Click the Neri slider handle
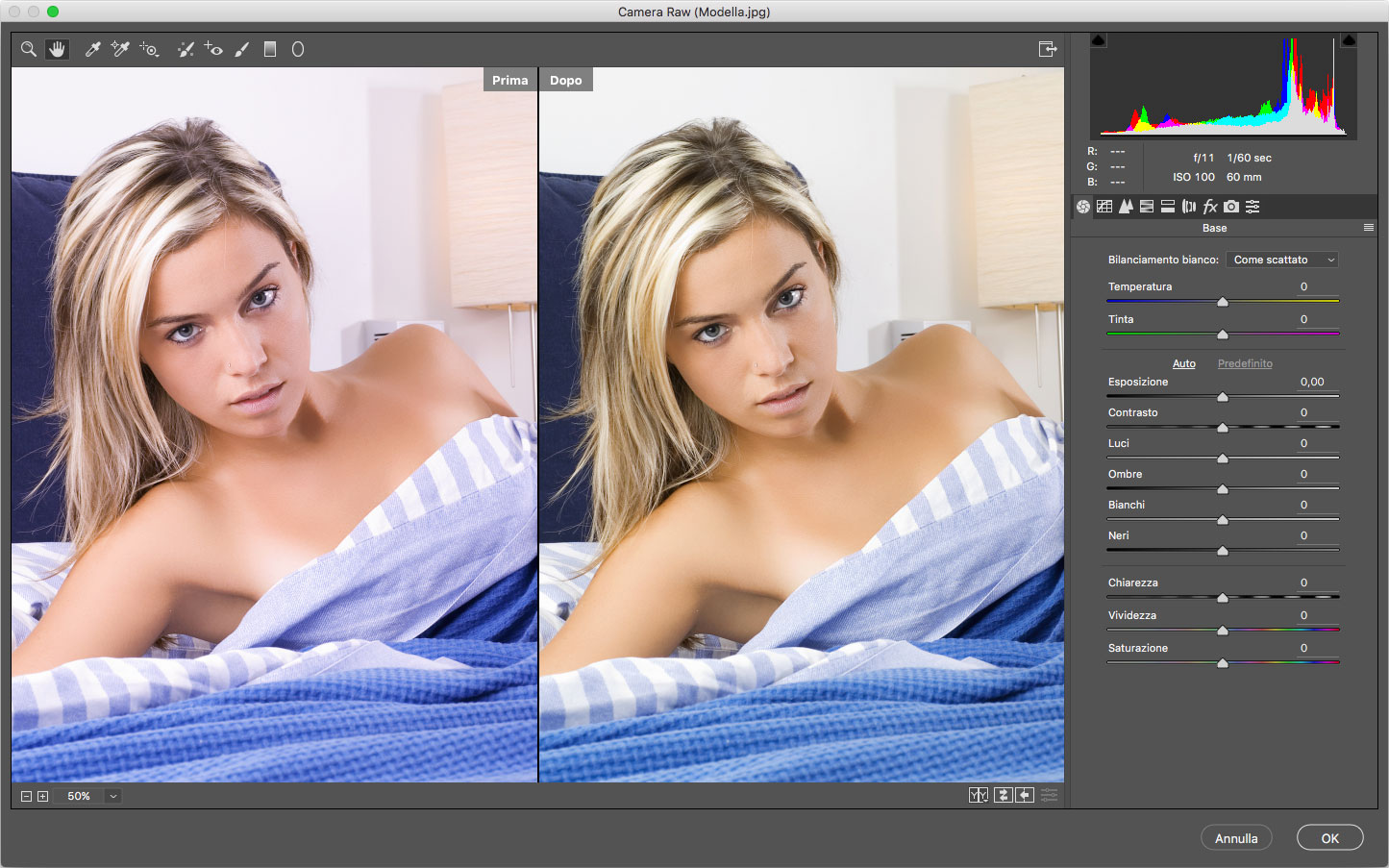 [1223, 551]
